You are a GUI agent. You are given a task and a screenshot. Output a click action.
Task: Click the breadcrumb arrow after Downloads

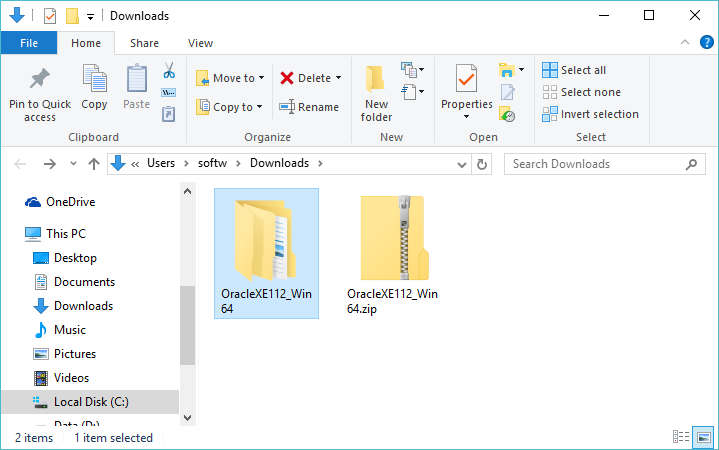pos(320,163)
